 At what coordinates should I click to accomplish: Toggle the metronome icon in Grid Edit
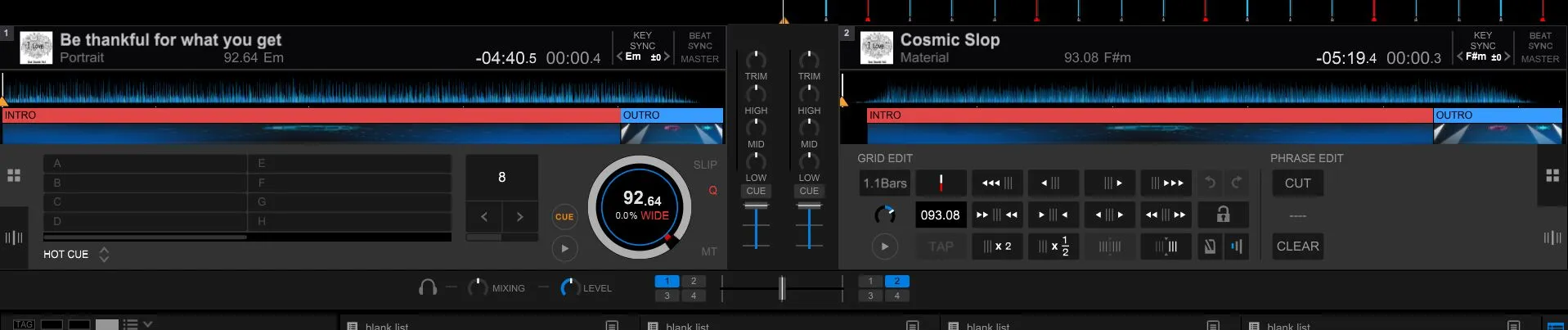point(1210,246)
